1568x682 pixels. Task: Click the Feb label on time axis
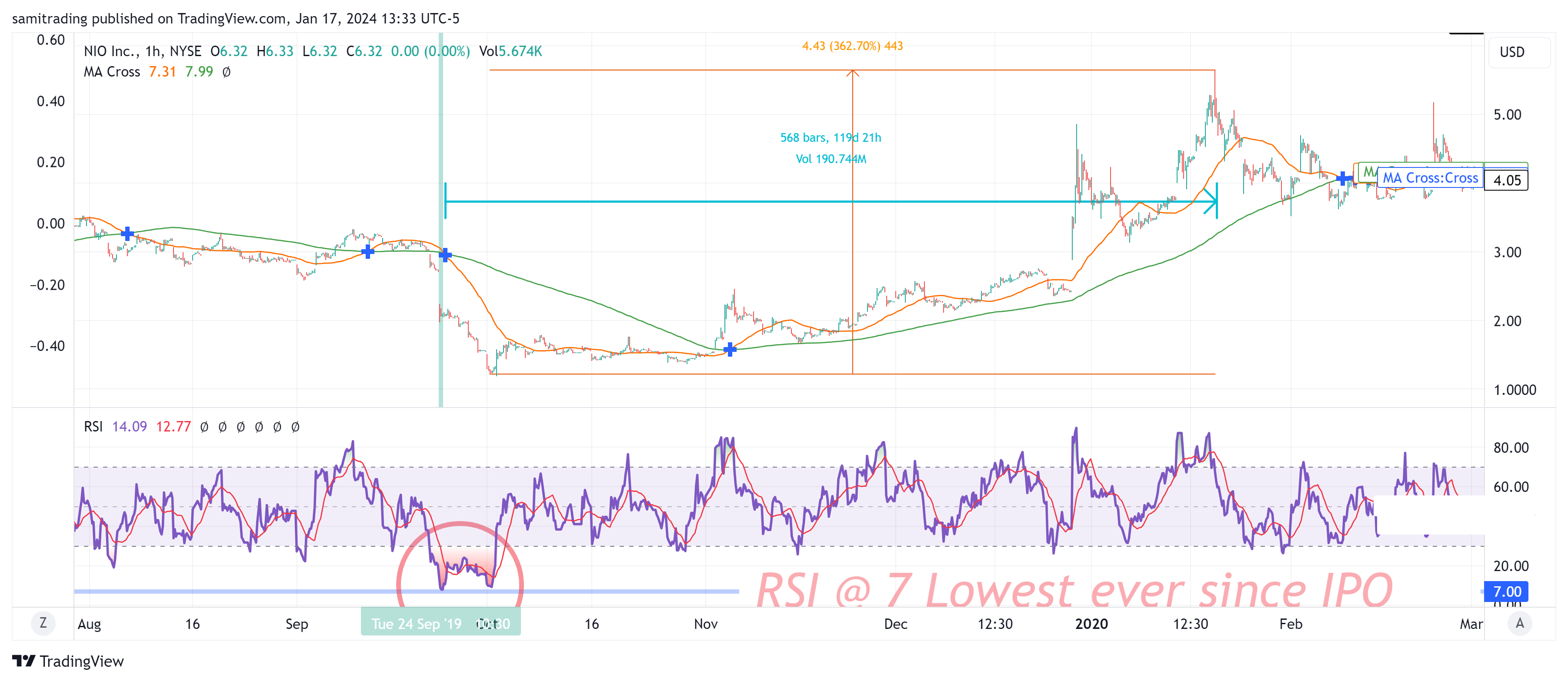click(1291, 624)
